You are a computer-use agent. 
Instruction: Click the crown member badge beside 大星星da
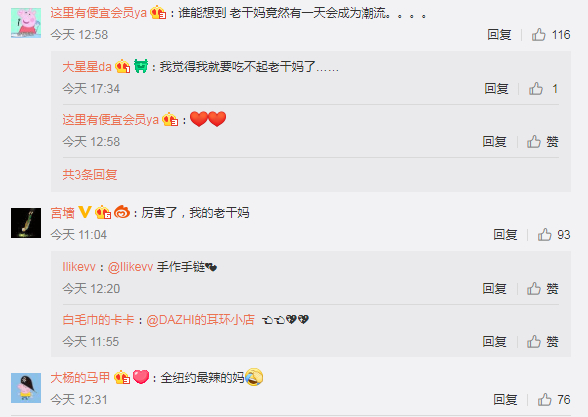(123, 66)
